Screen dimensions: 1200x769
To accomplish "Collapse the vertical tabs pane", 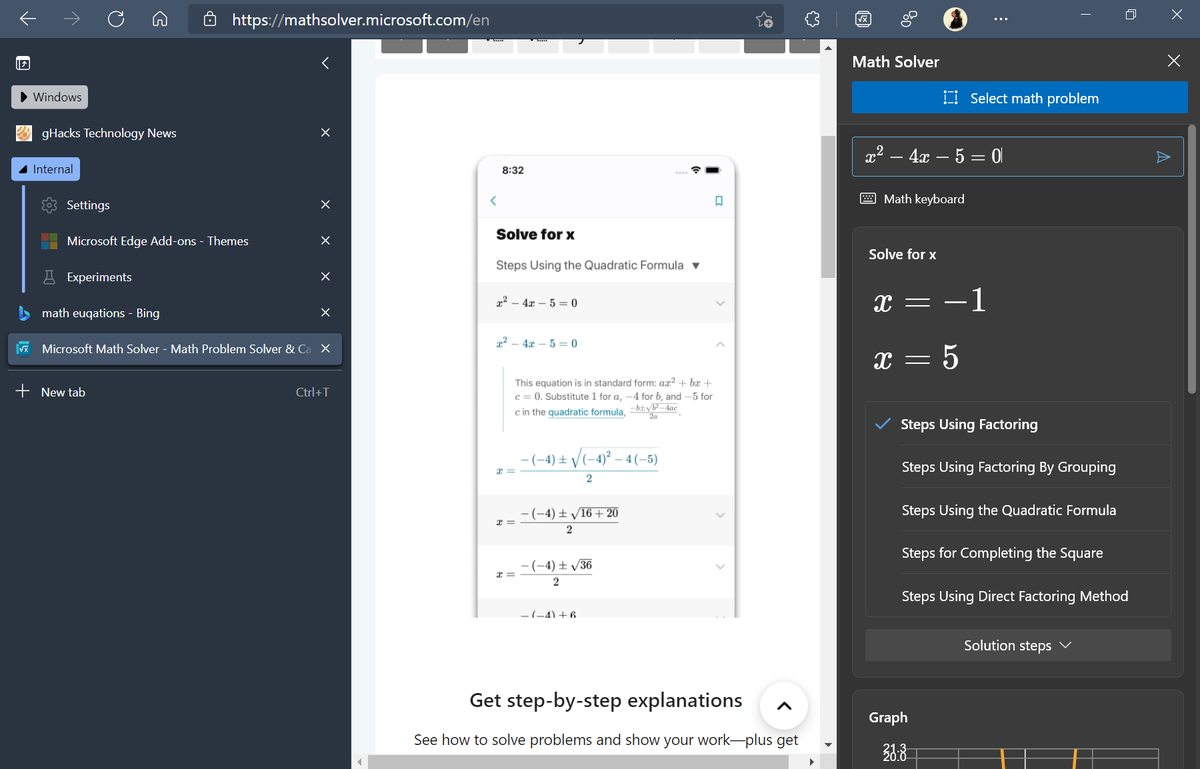I will (x=324, y=62).
